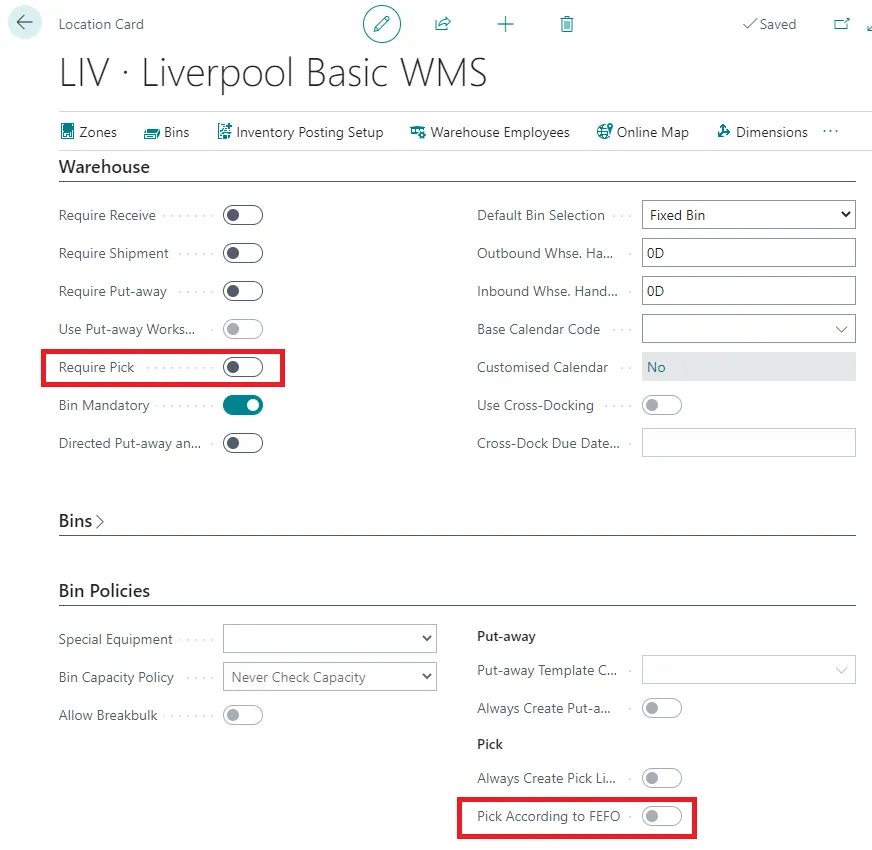Enable Require Pick switch
Screen dimensions: 872x850
click(243, 367)
